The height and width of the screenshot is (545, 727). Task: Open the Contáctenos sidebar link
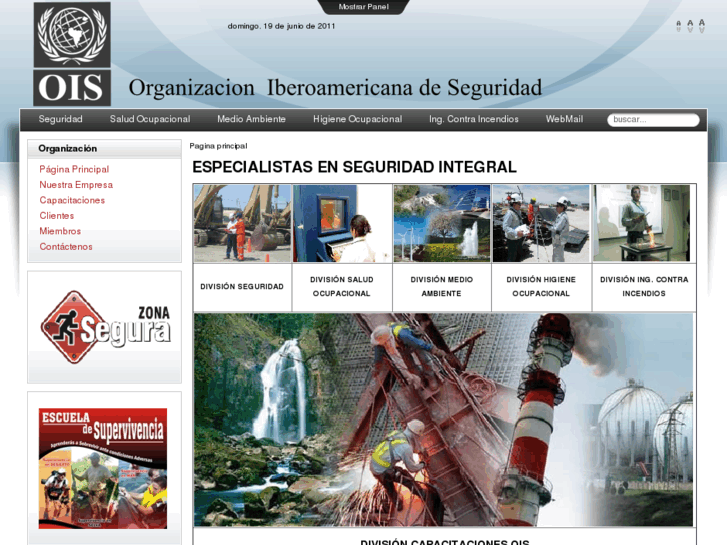66,247
